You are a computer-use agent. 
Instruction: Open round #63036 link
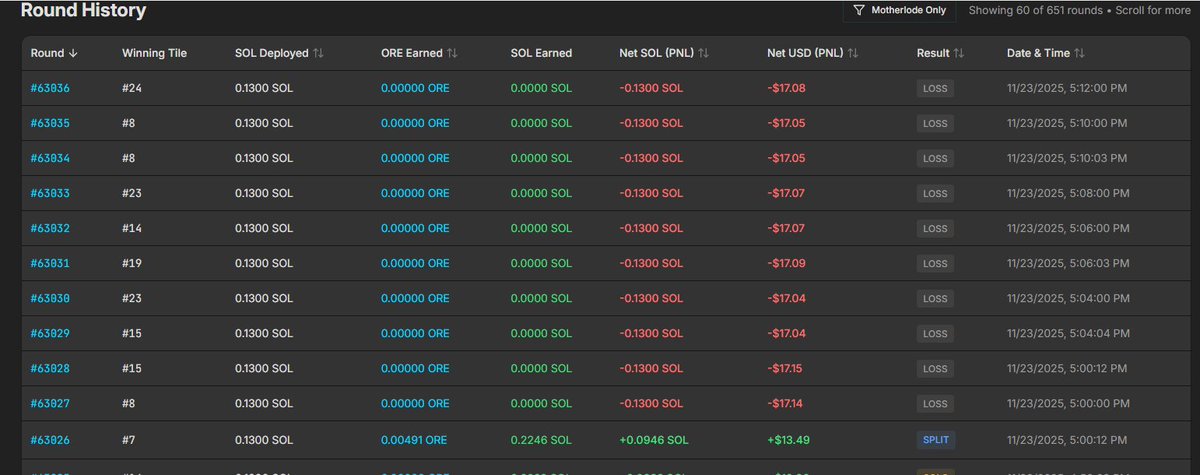coord(50,88)
